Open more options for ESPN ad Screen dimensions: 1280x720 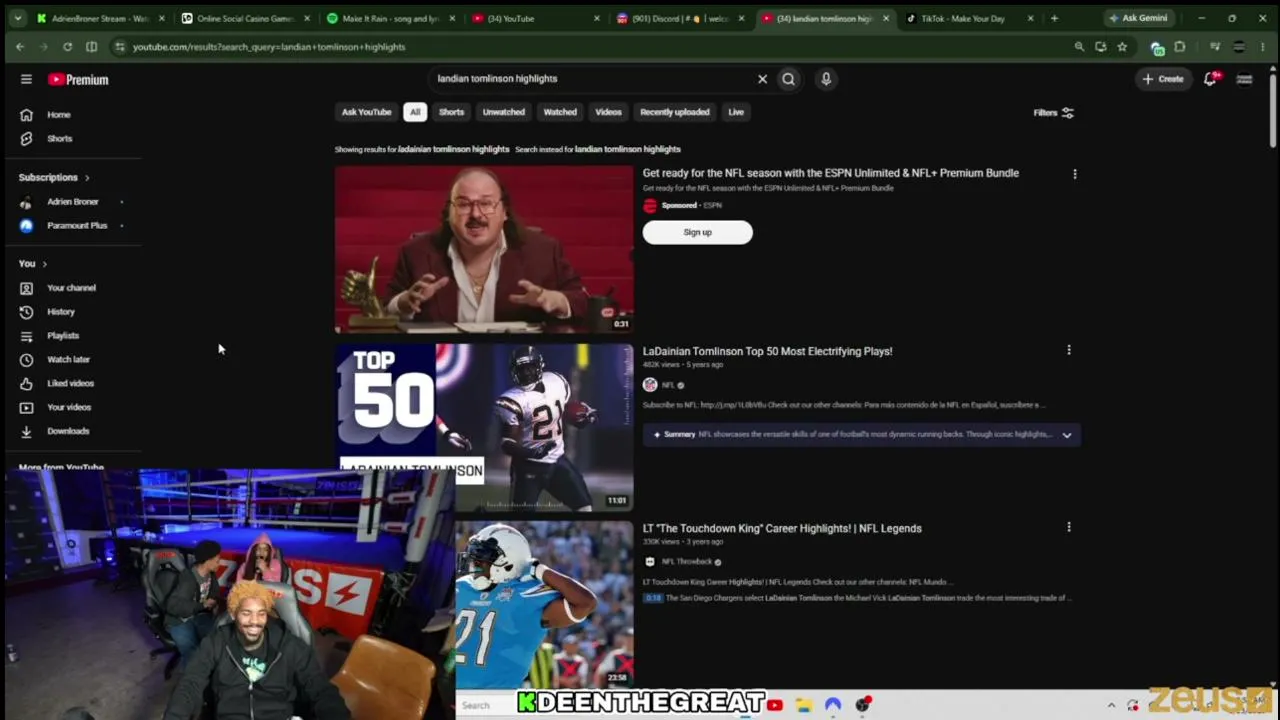[1075, 174]
